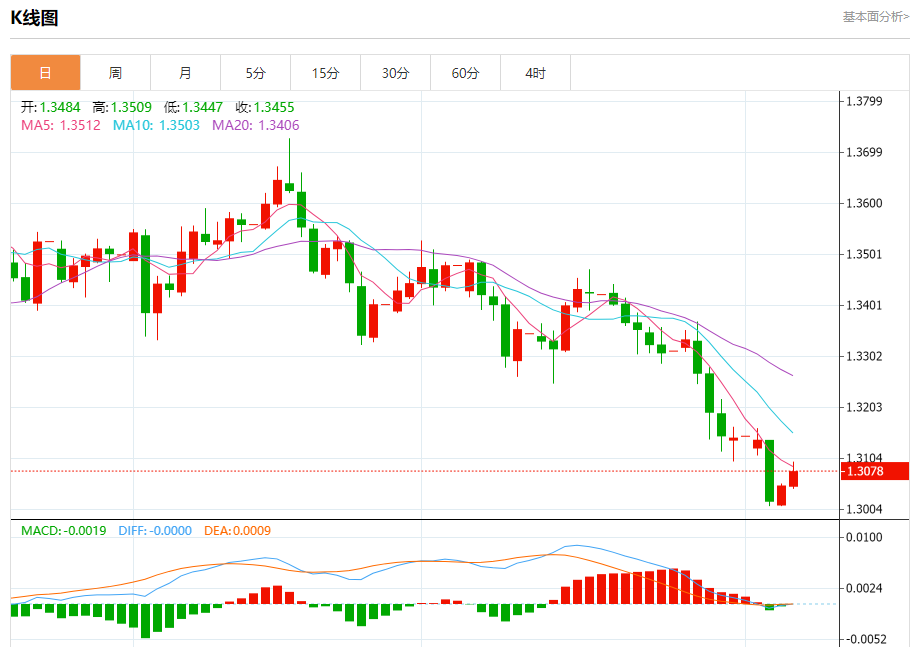Click the DIFF indicator value label
The image size is (916, 647).
pyautogui.click(x=155, y=530)
